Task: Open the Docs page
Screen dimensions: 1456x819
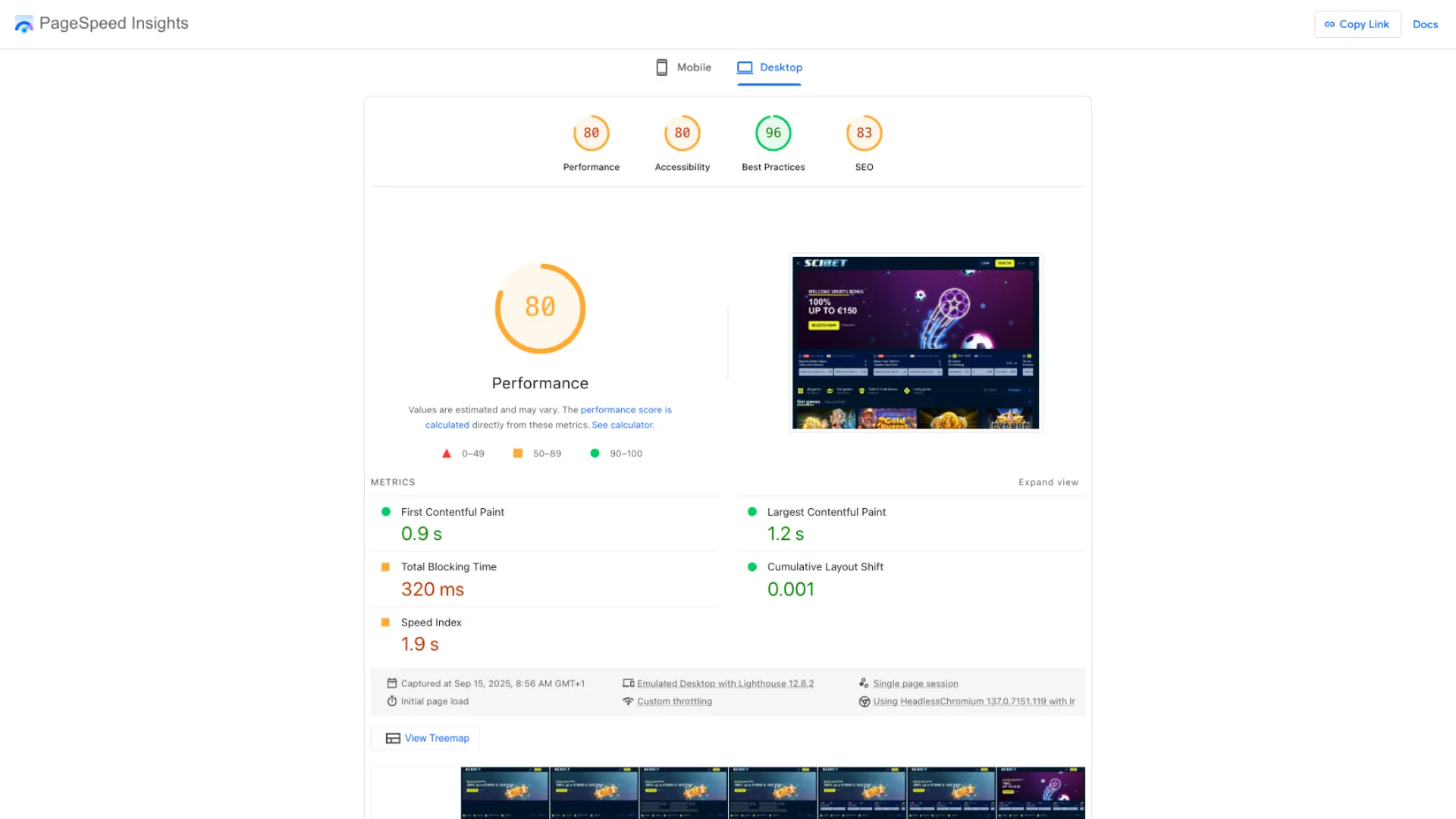Action: click(x=1425, y=24)
